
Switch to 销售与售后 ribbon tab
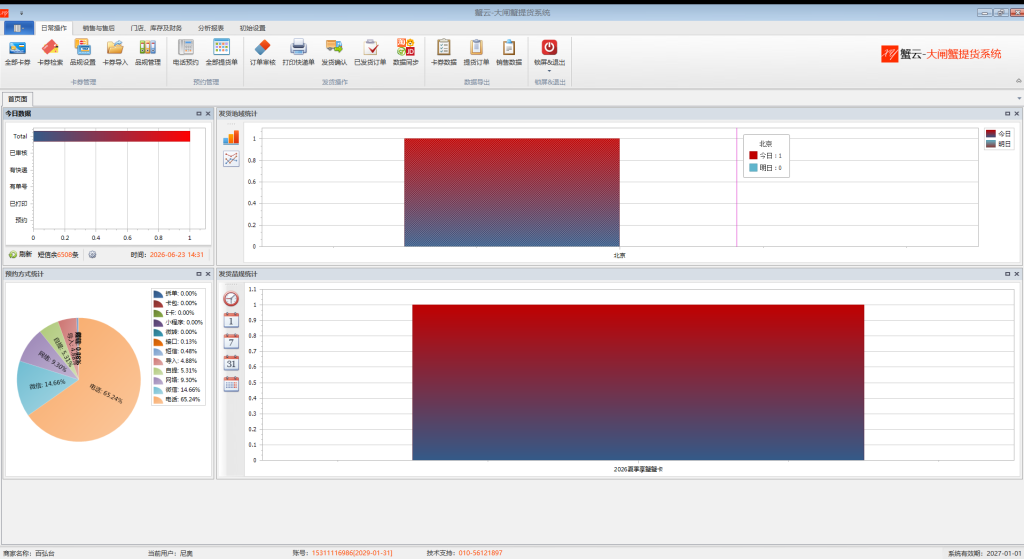[99, 28]
